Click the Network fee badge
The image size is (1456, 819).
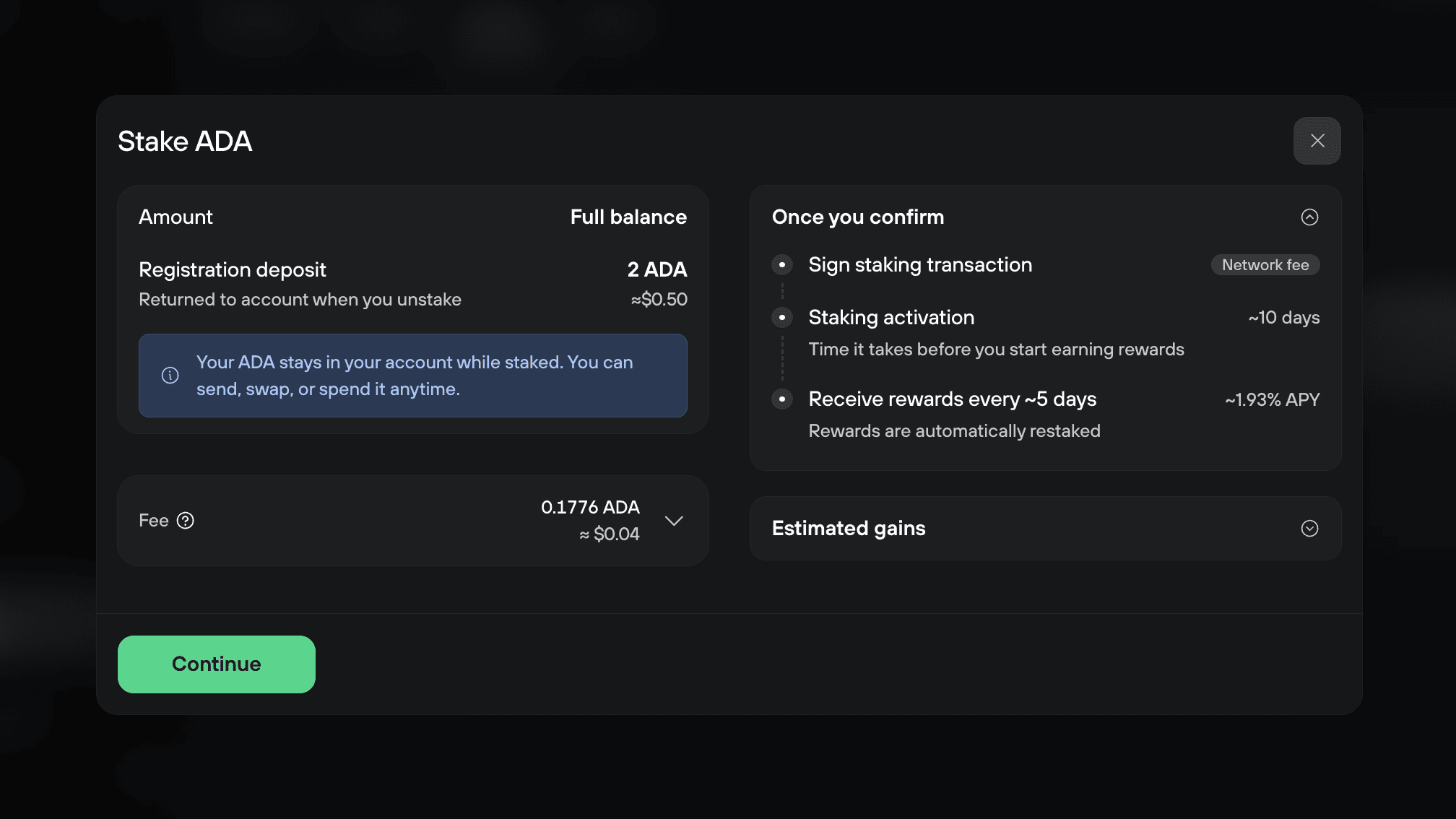point(1265,265)
